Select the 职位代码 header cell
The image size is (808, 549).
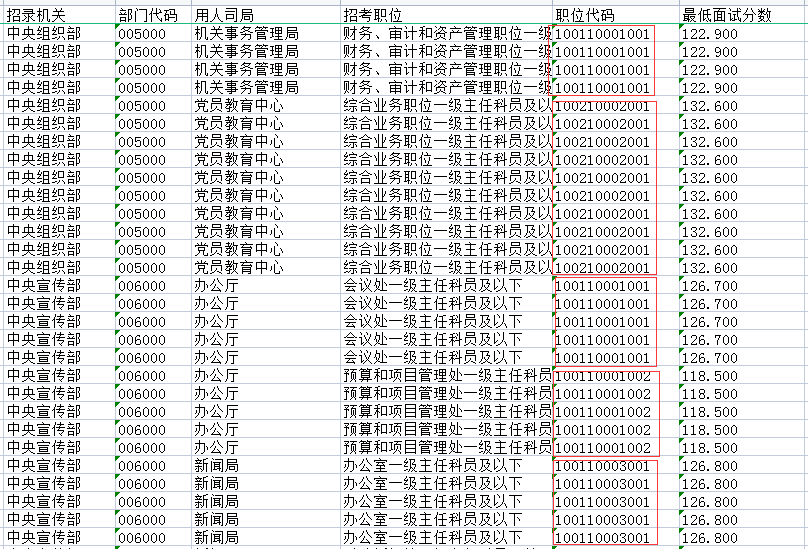click(x=616, y=15)
